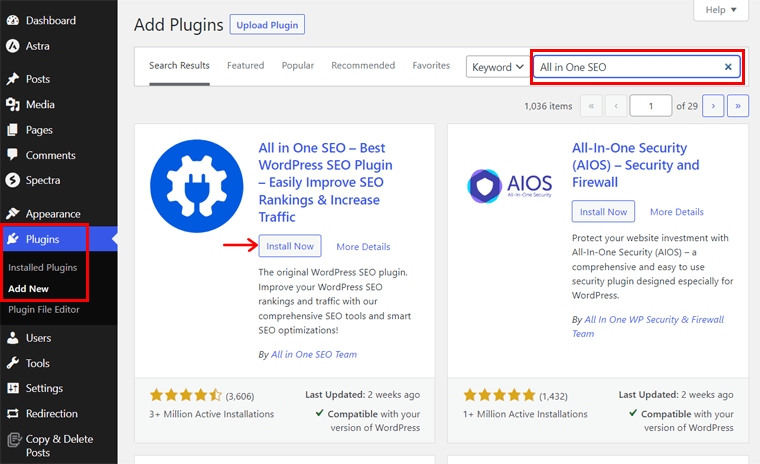Open the All in One SEO plugin title link
This screenshot has height=464, width=760.
pyautogui.click(x=326, y=182)
